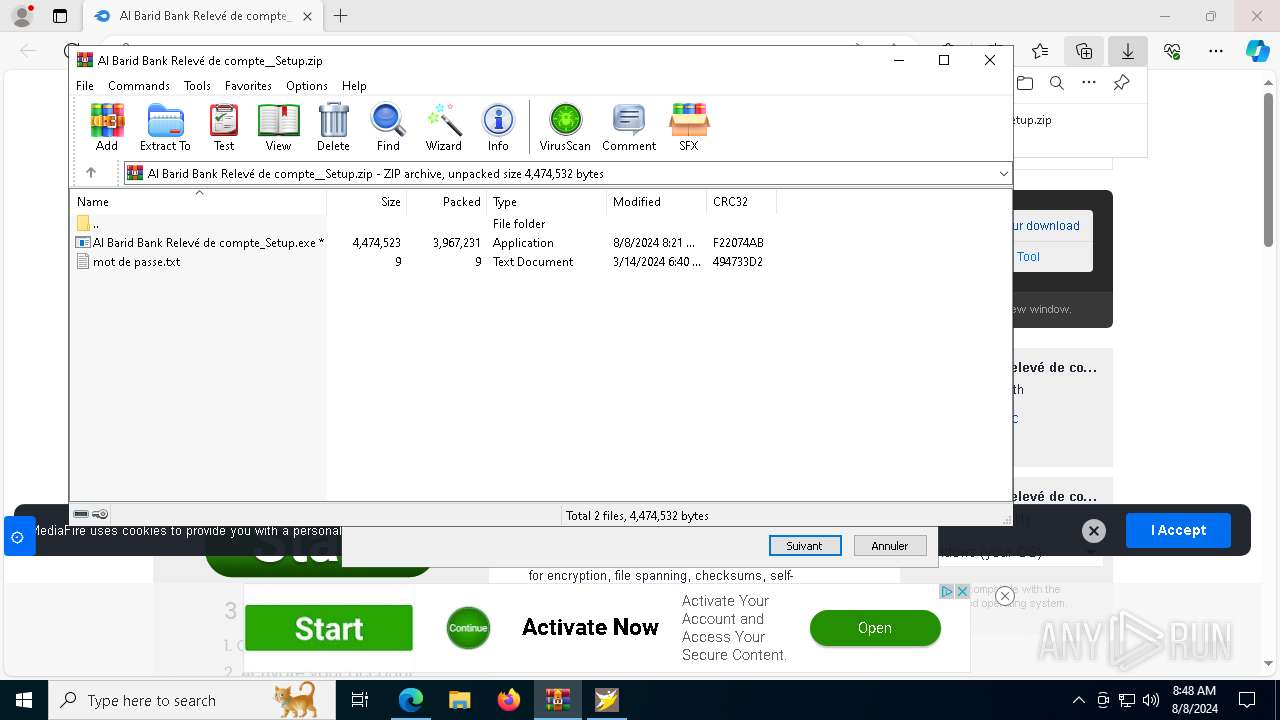
Task: Search downloads magnifier icon
Action: click(1056, 83)
